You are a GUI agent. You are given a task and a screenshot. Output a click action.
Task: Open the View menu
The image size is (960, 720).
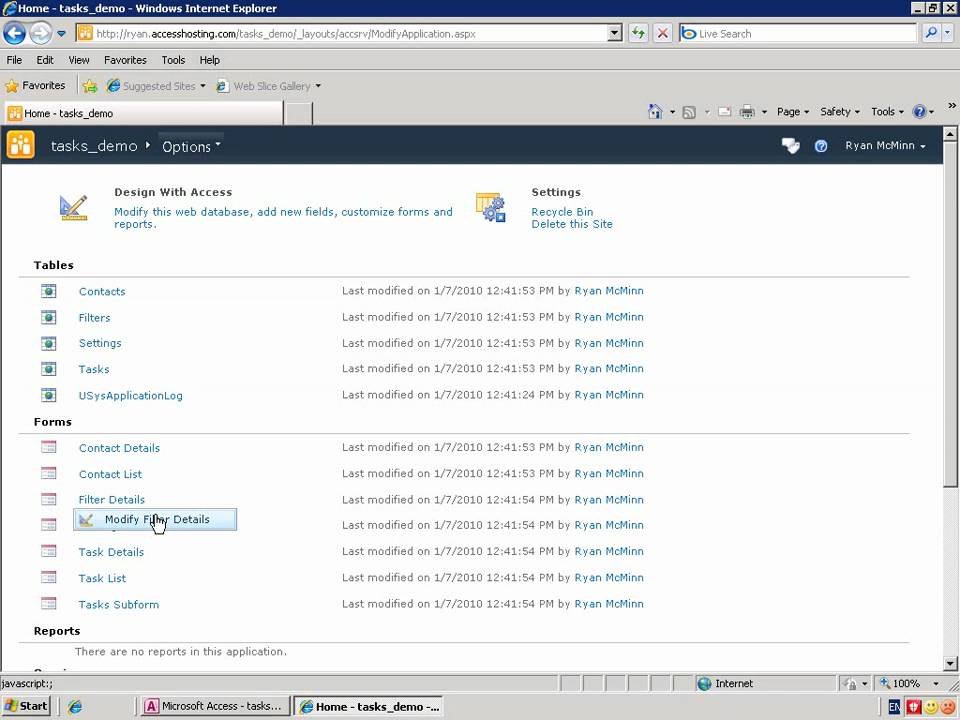pos(78,60)
